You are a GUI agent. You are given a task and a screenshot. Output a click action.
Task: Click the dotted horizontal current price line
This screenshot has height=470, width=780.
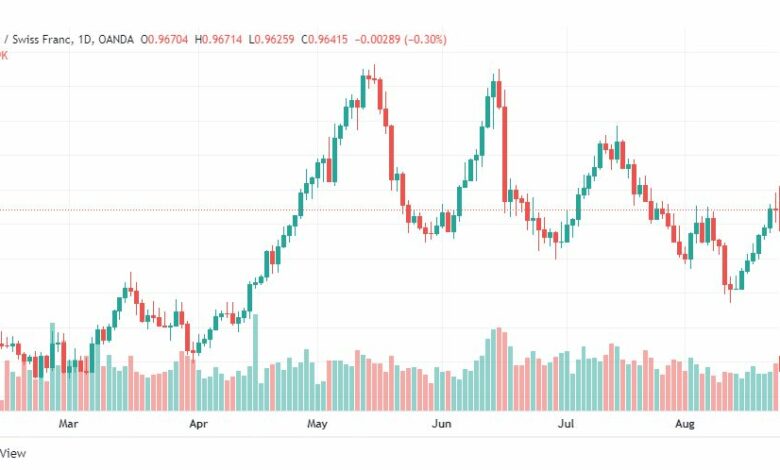pos(390,210)
